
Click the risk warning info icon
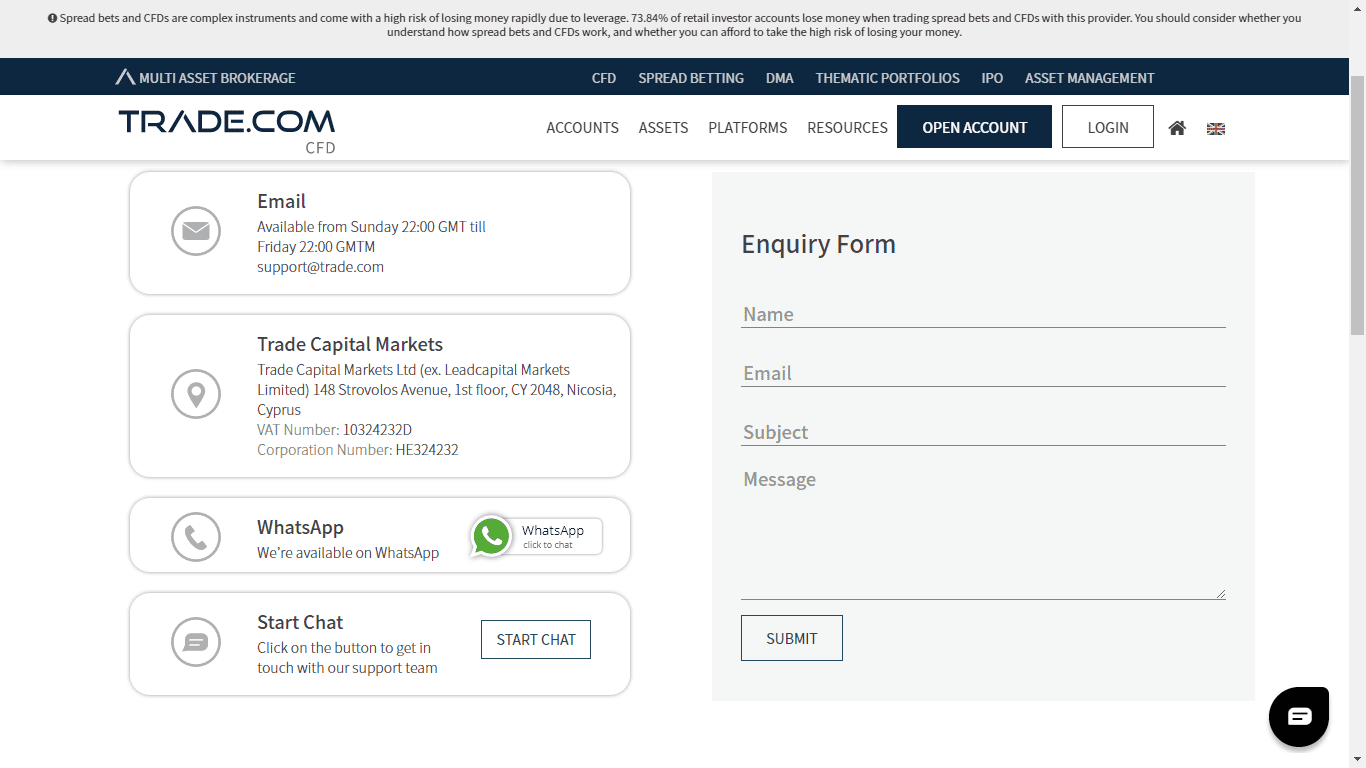(53, 18)
